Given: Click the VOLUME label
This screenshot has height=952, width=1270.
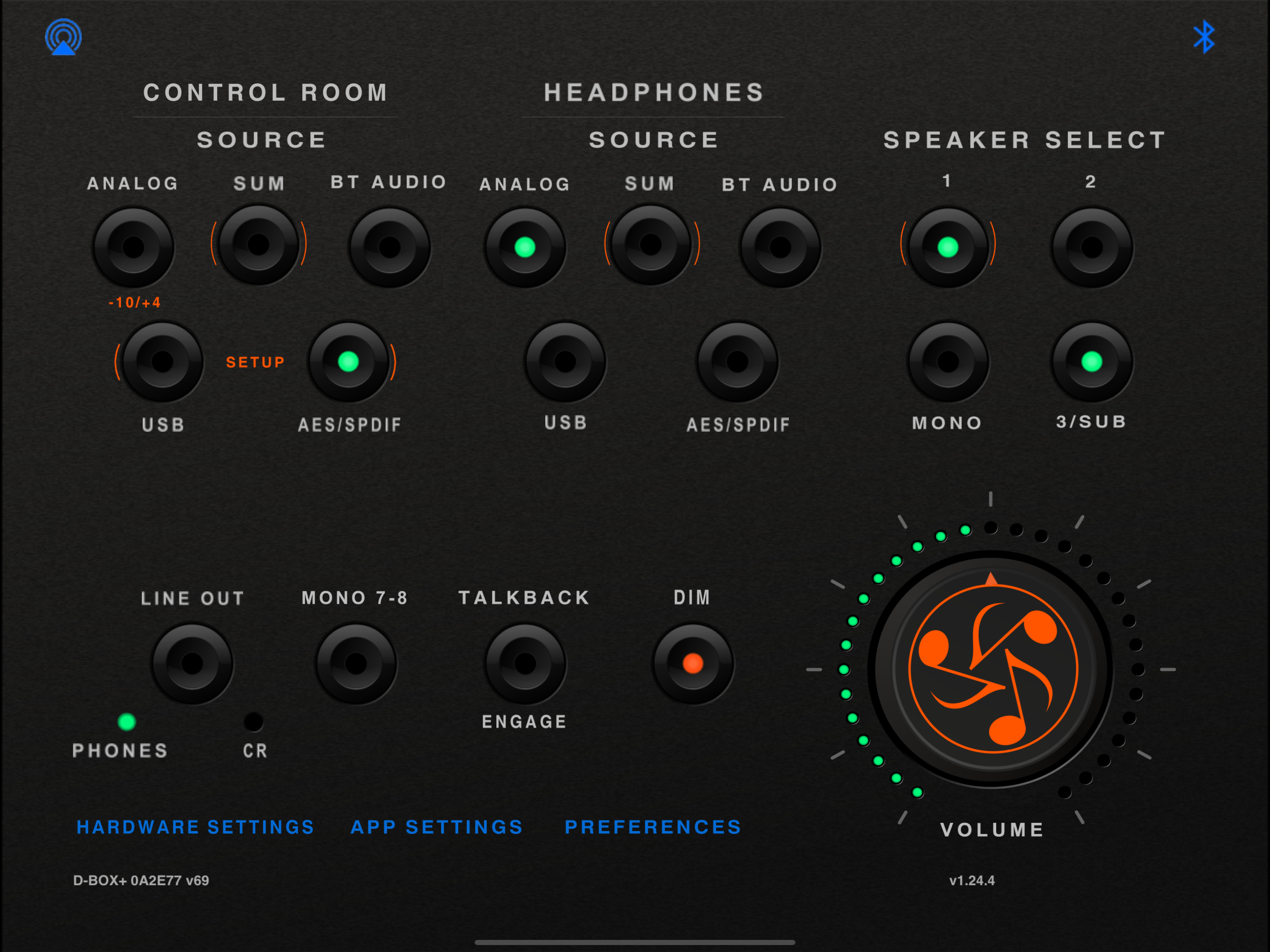Looking at the screenshot, I should point(992,830).
